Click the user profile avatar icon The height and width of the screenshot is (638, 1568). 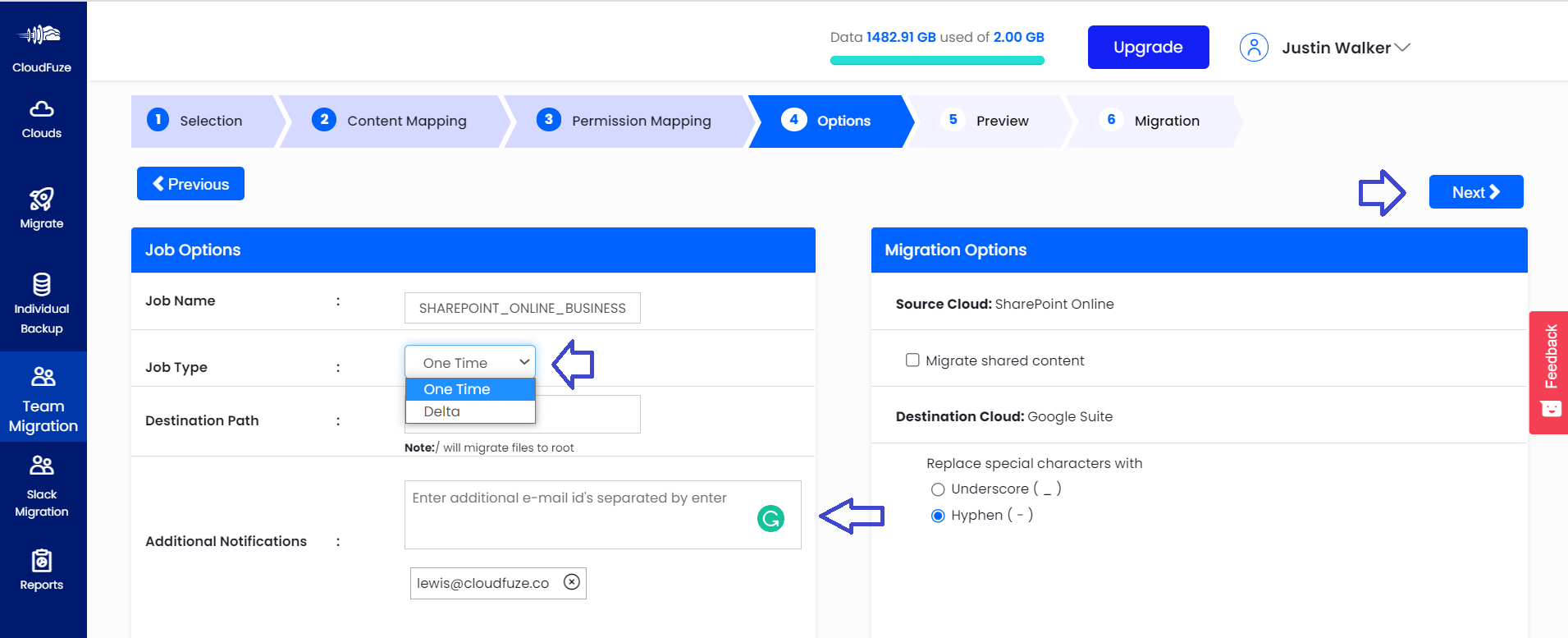coord(1254,48)
